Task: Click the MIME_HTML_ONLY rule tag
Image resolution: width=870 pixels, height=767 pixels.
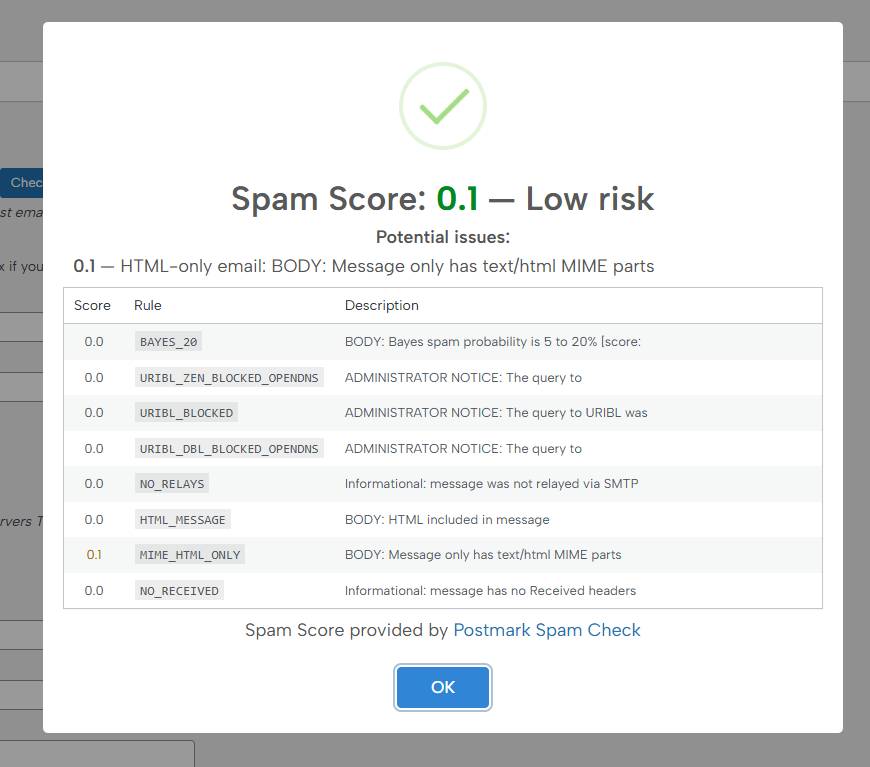Action: point(190,555)
